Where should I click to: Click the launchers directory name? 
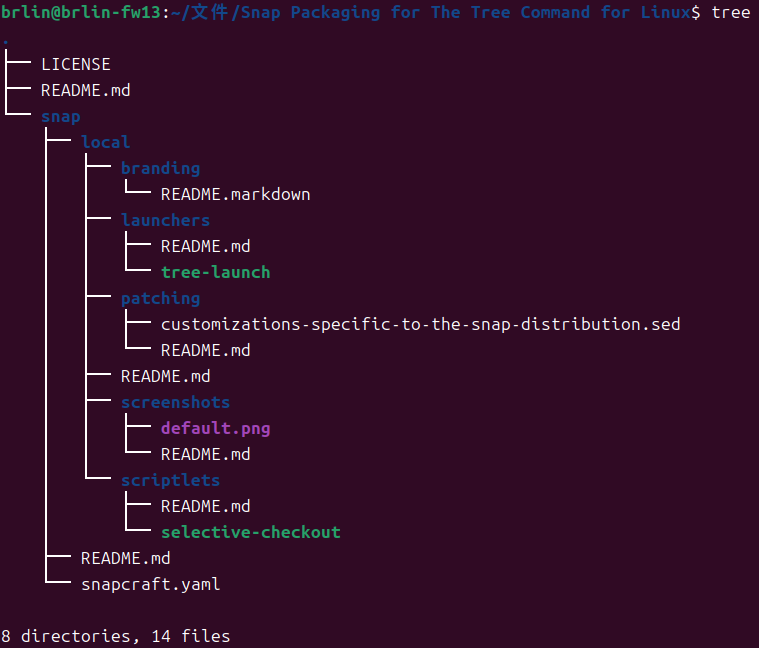click(x=165, y=220)
